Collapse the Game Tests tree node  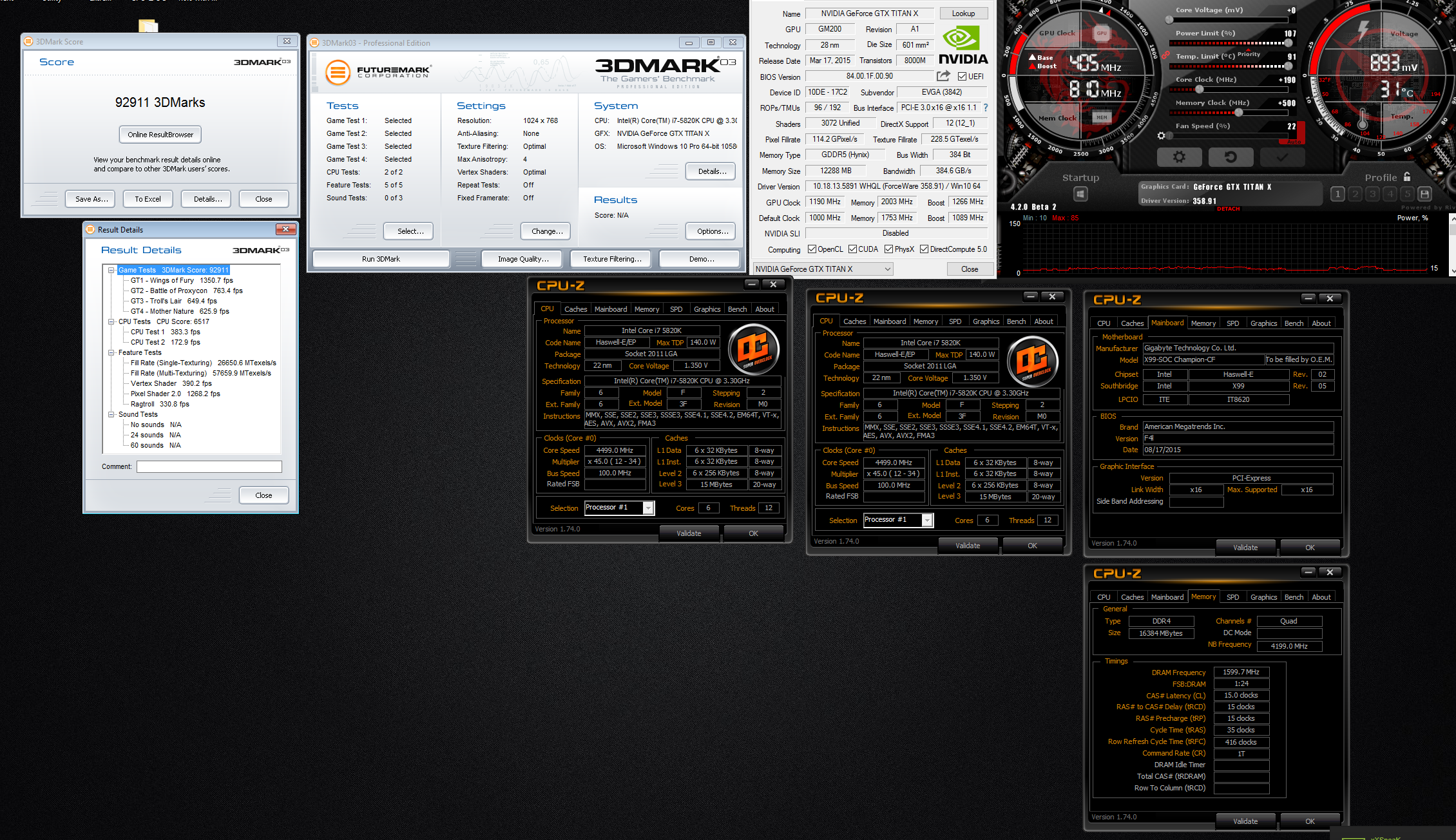click(x=111, y=270)
